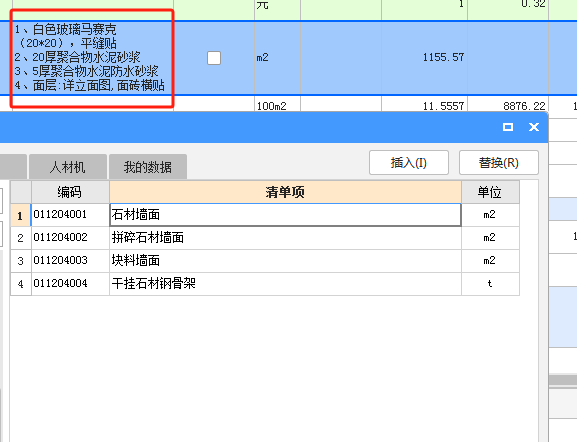Click code cell 011204004
Viewport: 577px width, 442px height.
pos(70,284)
